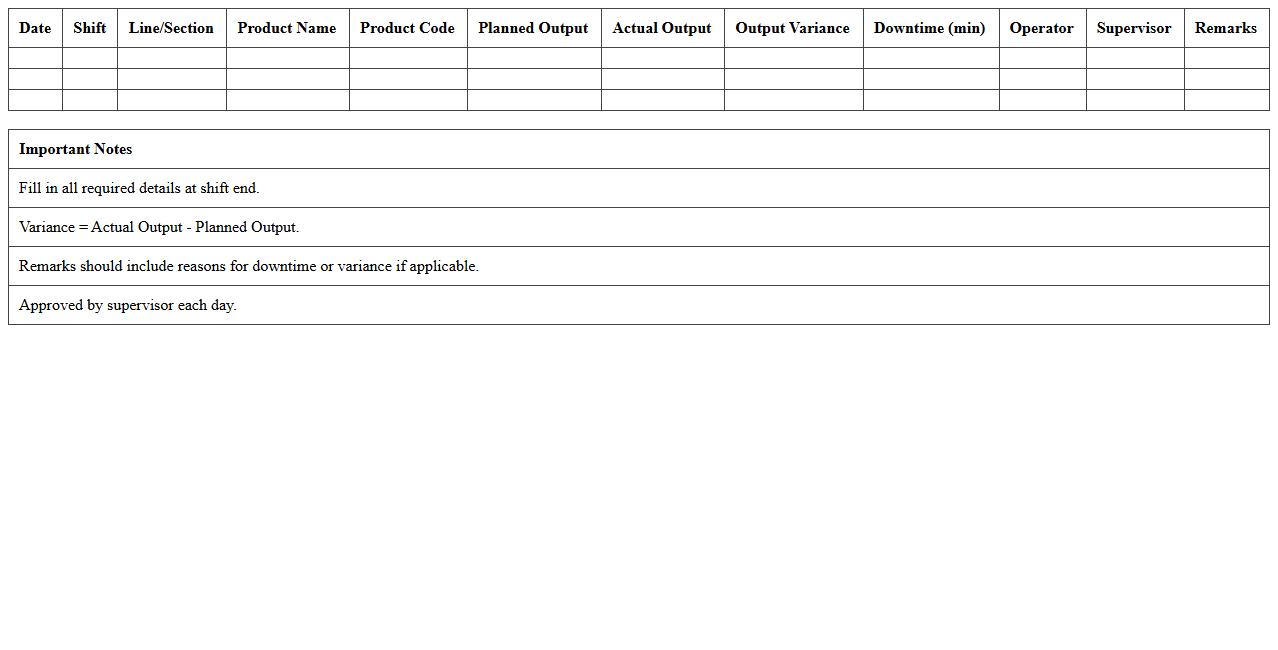This screenshot has width=1278, height=650.
Task: Select the Remarks column header
Action: click(1225, 28)
